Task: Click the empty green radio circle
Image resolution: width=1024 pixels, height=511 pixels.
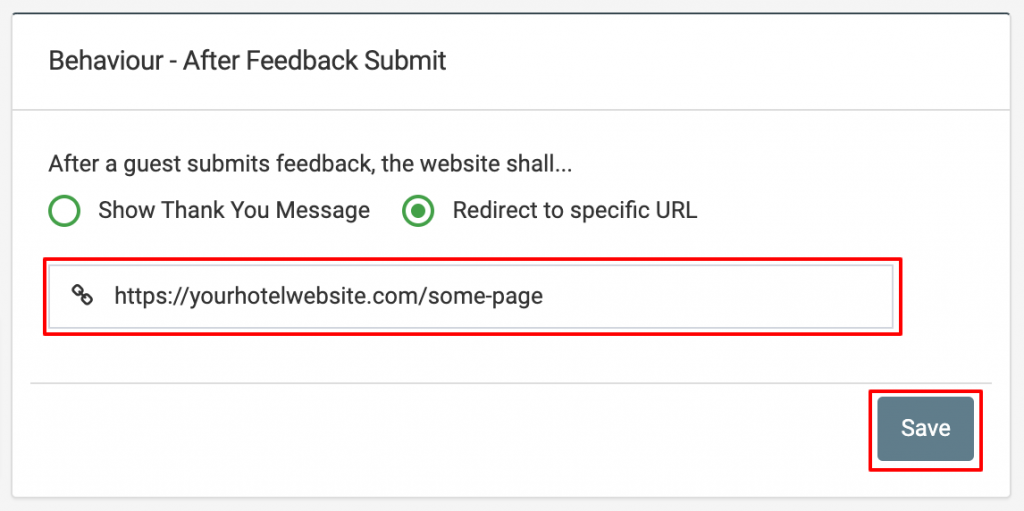Action: coord(64,211)
